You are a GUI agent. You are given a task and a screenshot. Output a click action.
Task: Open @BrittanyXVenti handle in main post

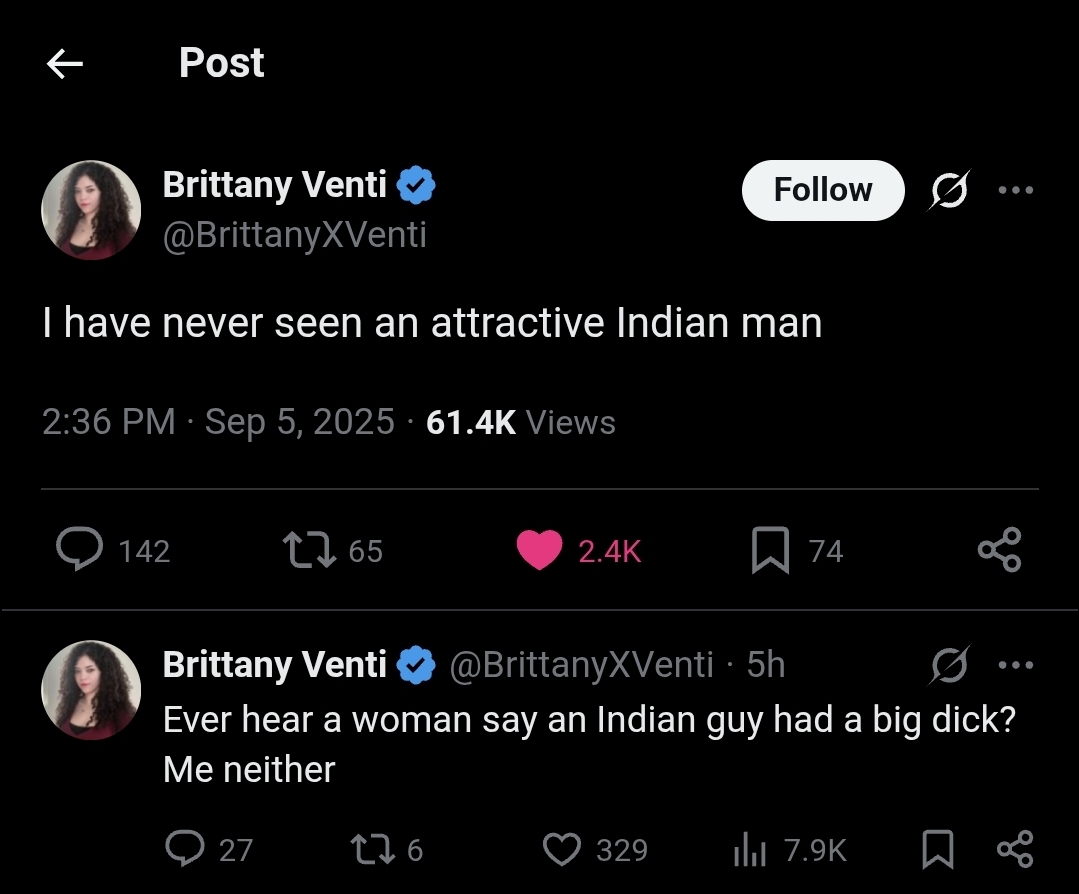pos(295,235)
